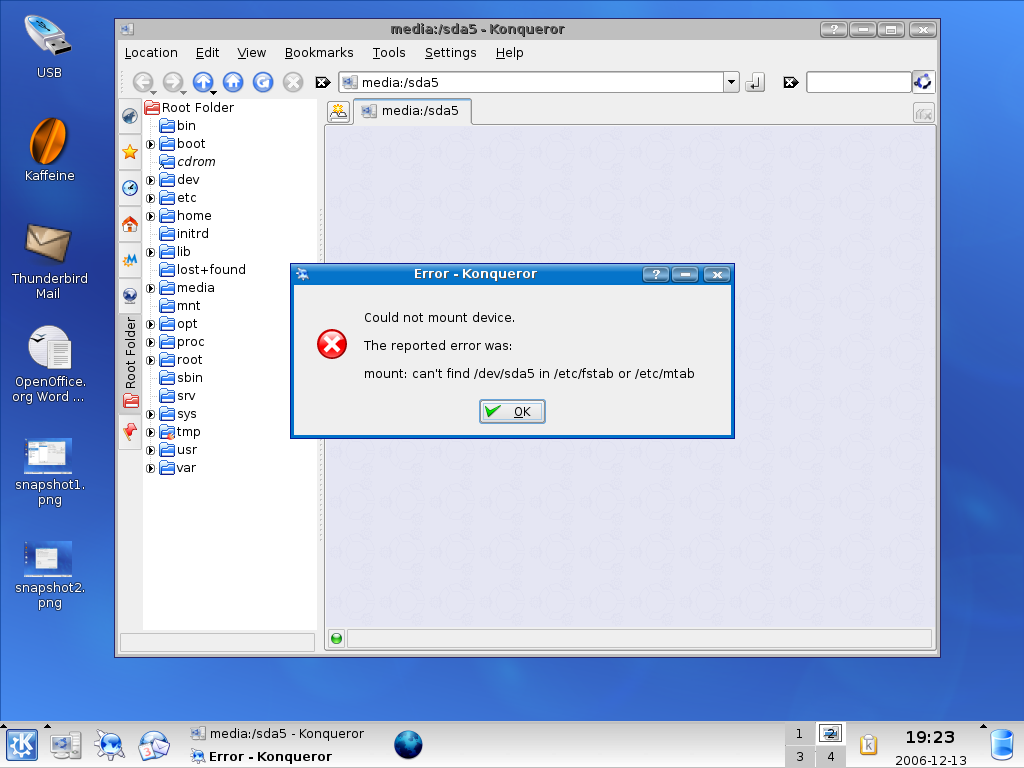
Task: Expand the usr folder tree node
Action: [151, 450]
